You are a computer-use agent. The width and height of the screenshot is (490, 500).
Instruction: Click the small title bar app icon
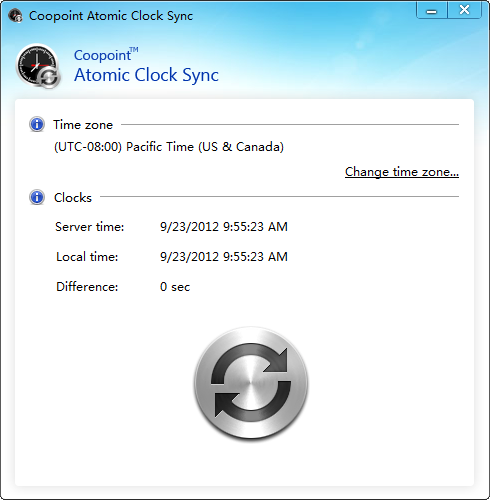tap(15, 16)
